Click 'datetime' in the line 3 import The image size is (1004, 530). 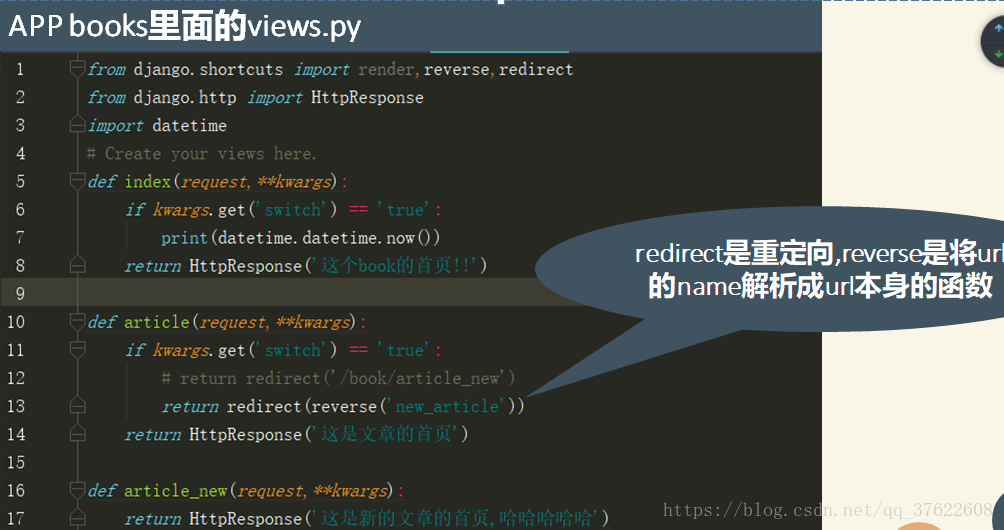(x=190, y=125)
